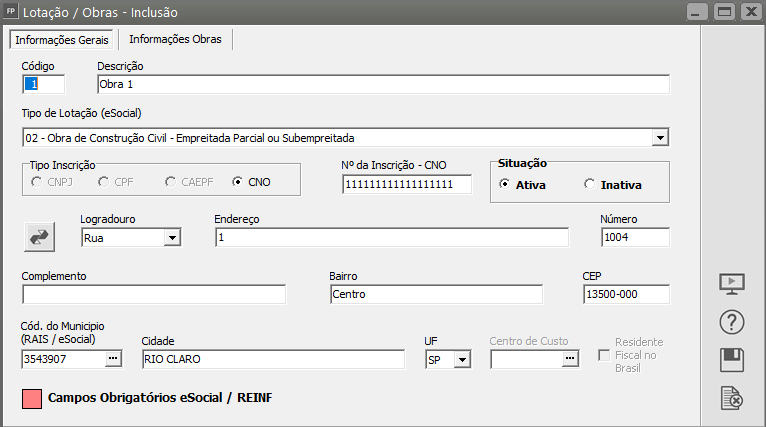Click the address lookup arrows button
Viewport: 766px width, 427px height.
(40, 236)
